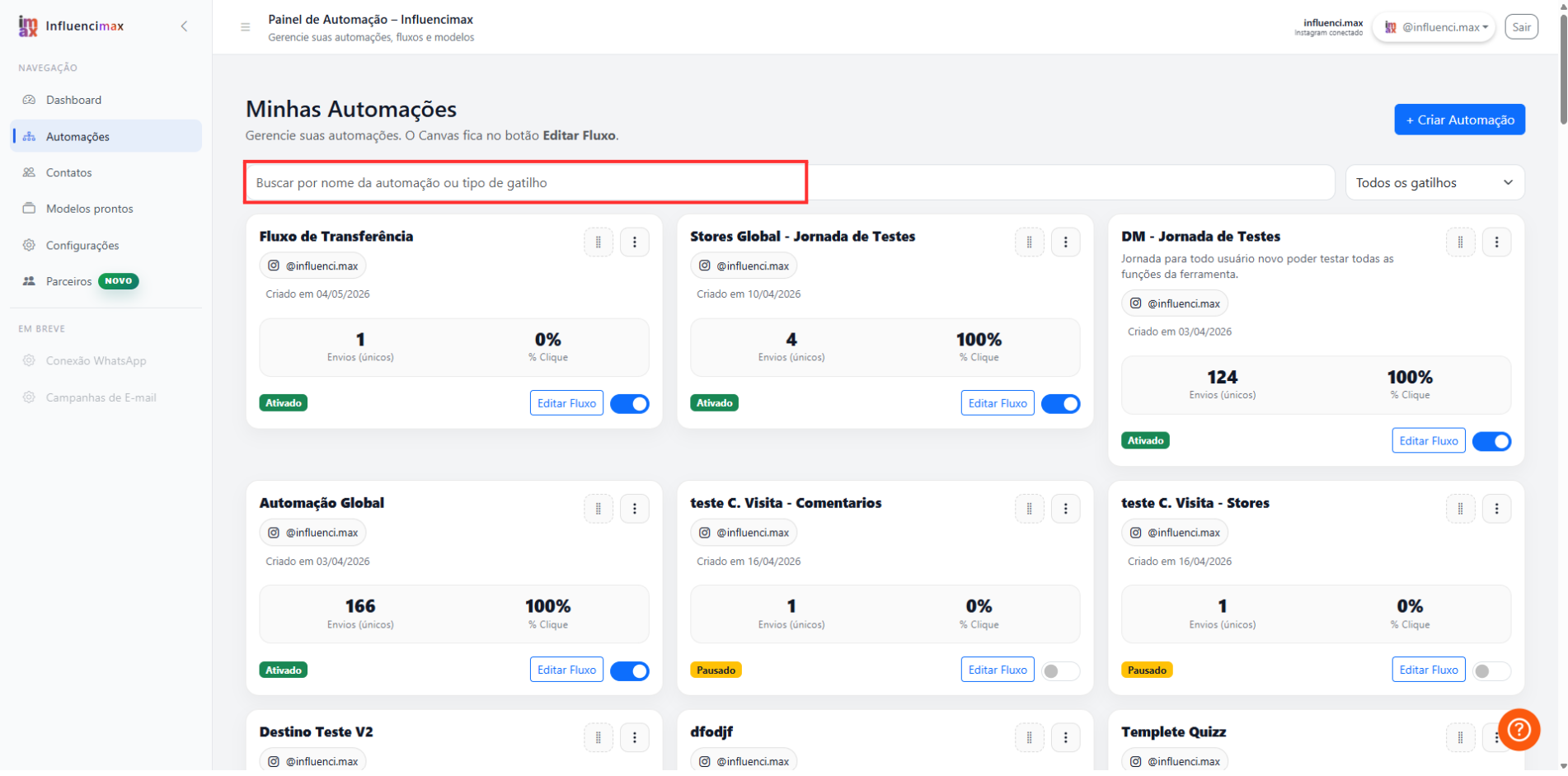This screenshot has width=1568, height=776.
Task: Open the orange help question-mark button
Action: (x=1519, y=730)
